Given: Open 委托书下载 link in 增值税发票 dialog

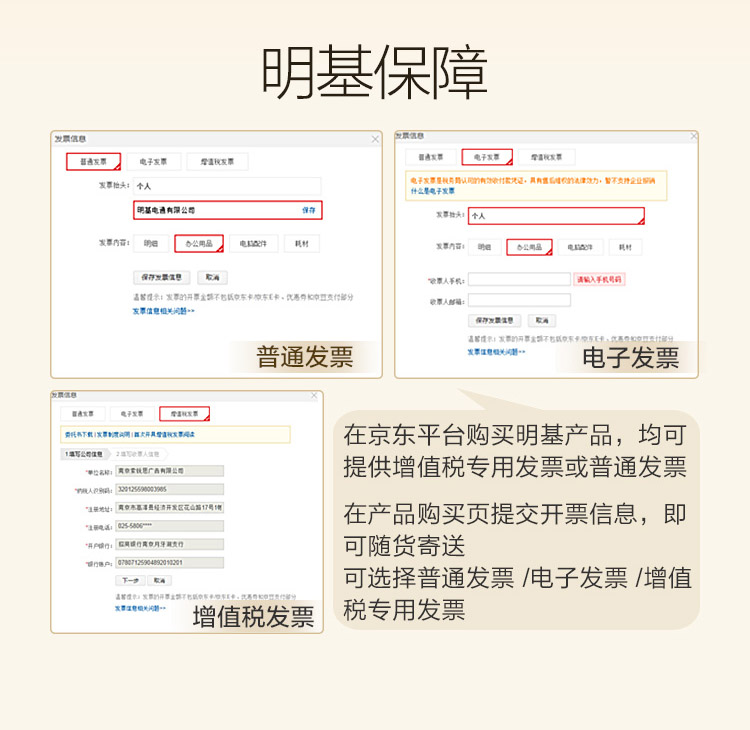Looking at the screenshot, I should (79, 435).
